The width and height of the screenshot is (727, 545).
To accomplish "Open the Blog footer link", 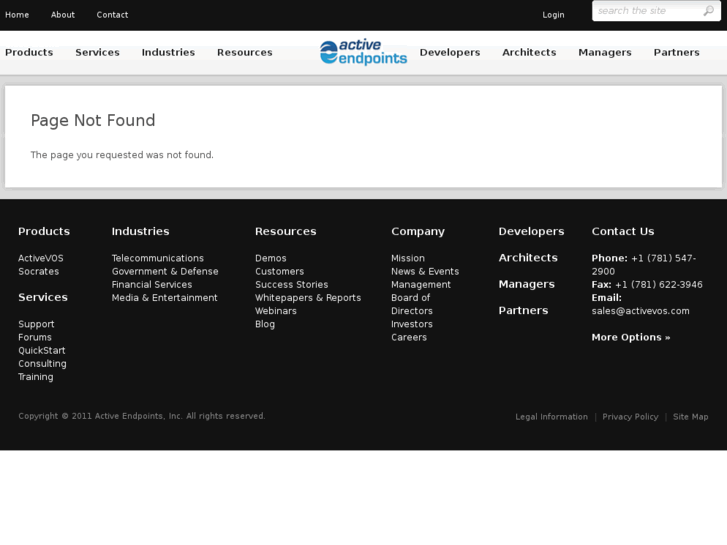I will 265,324.
